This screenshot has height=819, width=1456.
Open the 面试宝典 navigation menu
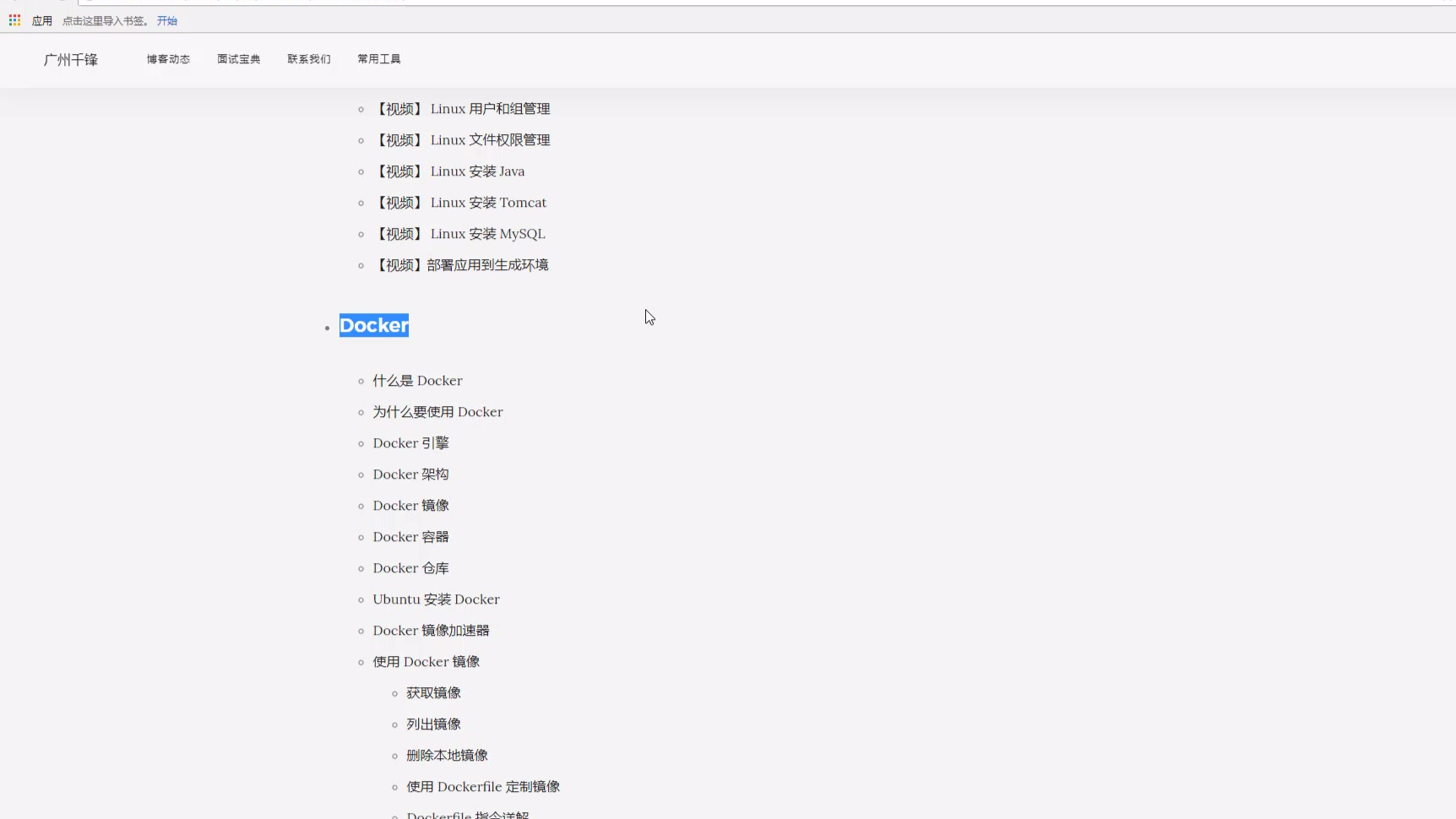coord(238,59)
